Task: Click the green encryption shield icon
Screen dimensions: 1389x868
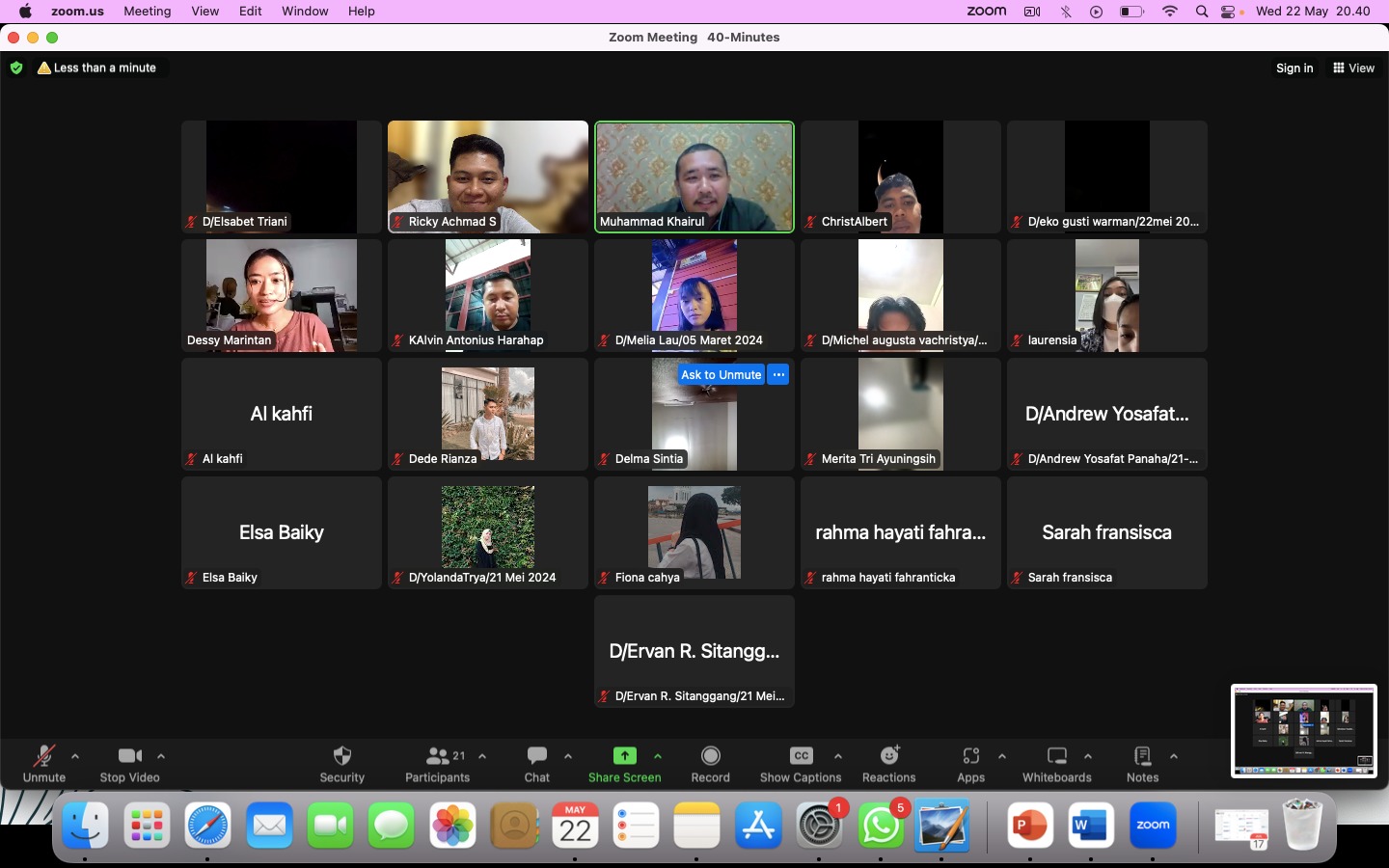Action: tap(16, 68)
